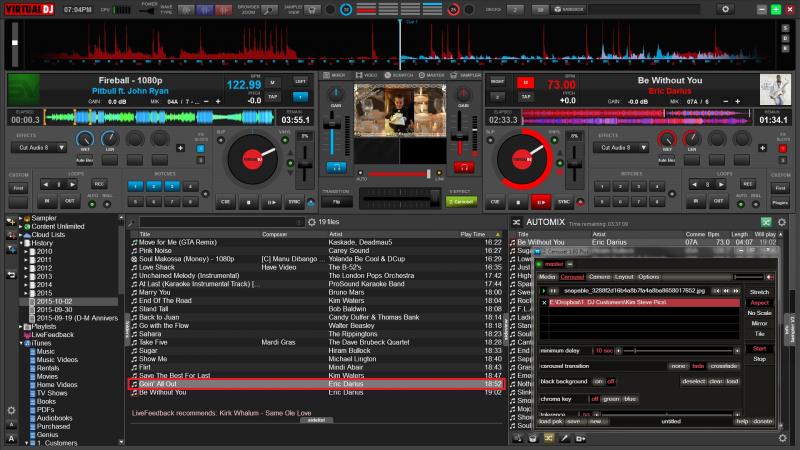
Task: Activate left deck FX slot 1
Action: (x=201, y=148)
